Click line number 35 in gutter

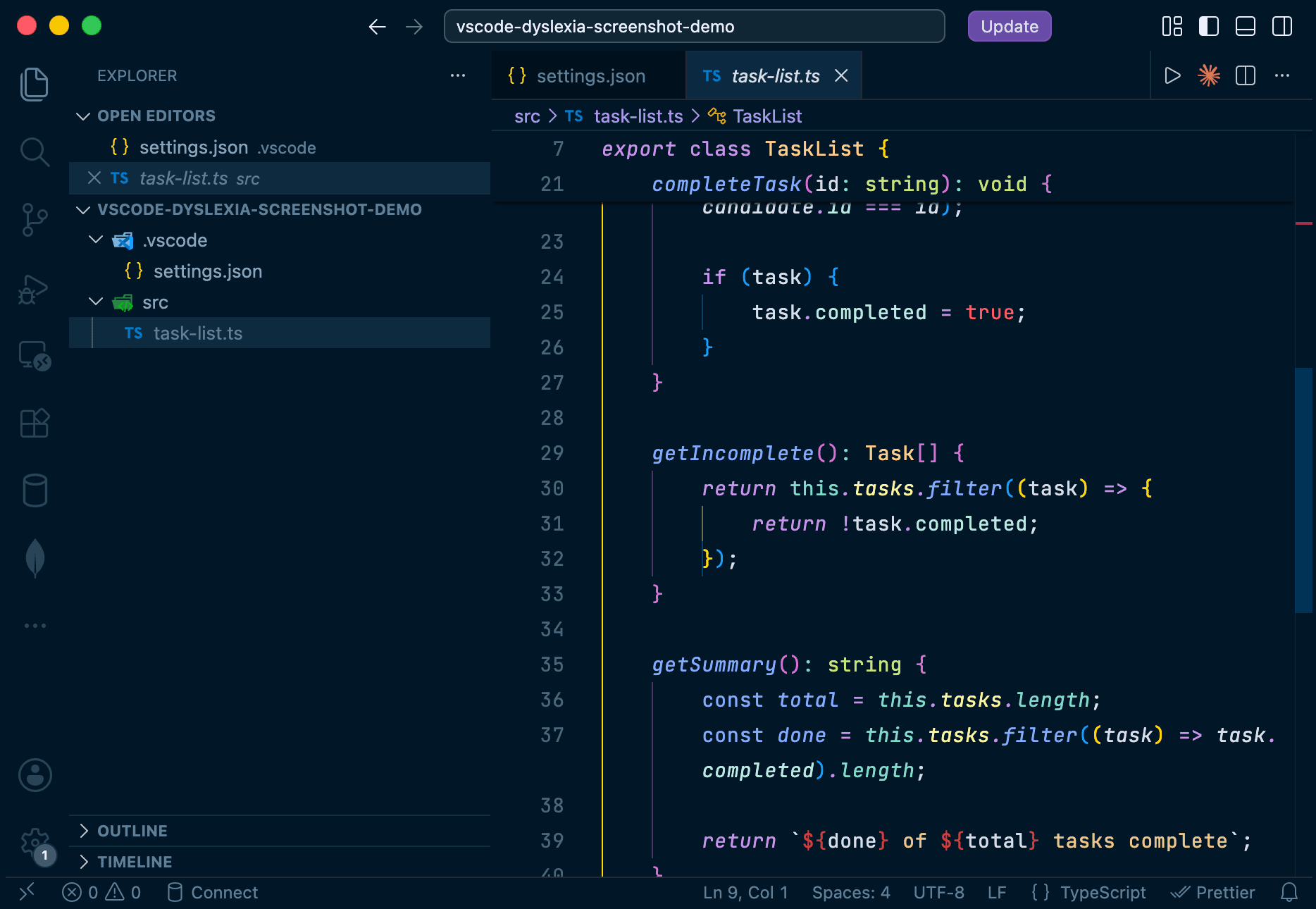click(552, 664)
